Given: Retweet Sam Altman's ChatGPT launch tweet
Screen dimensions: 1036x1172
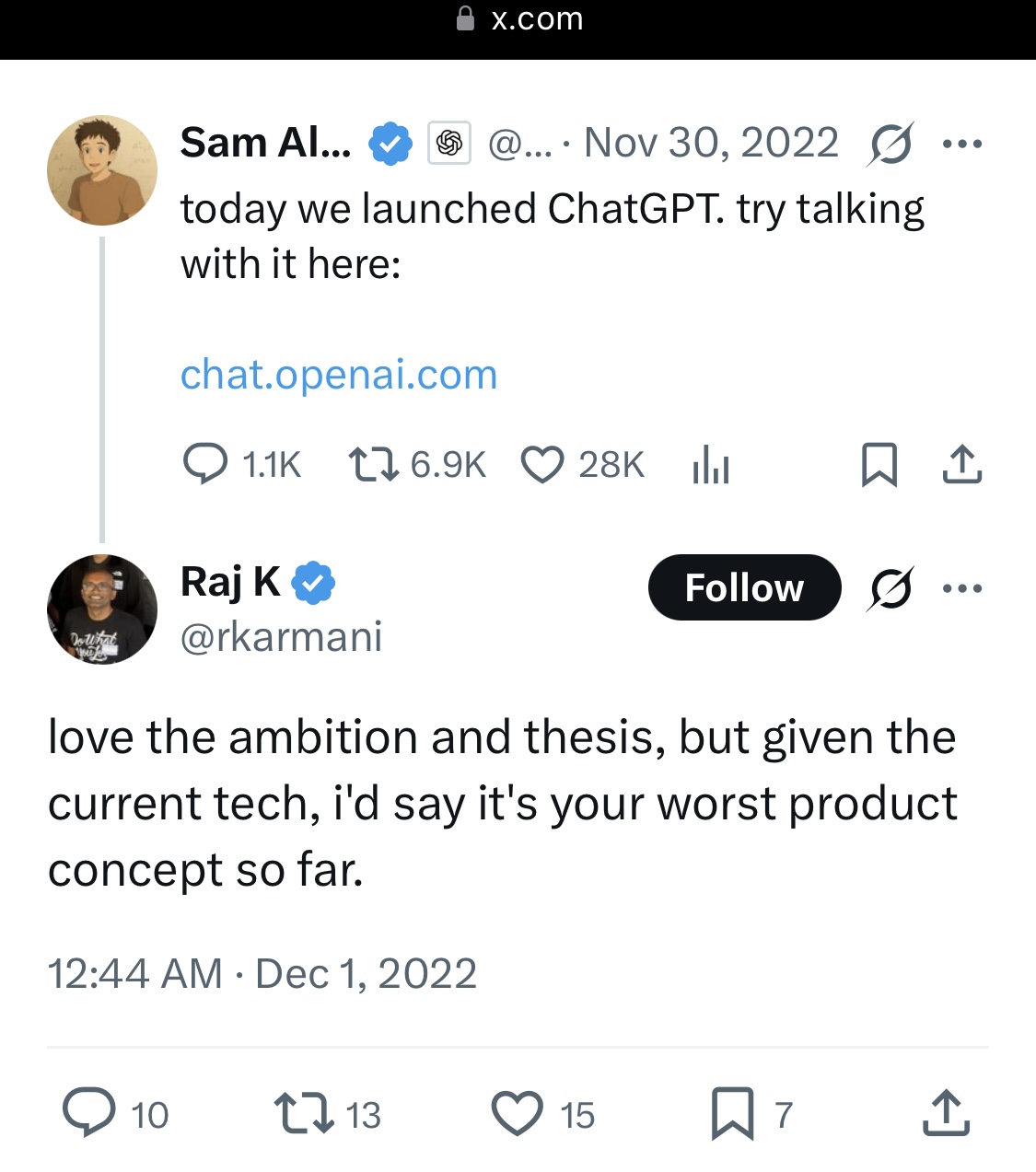Looking at the screenshot, I should [373, 464].
